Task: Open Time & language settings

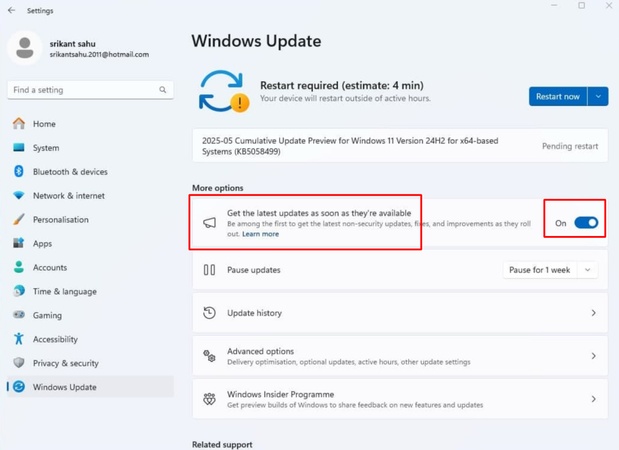Action: coord(90,291)
